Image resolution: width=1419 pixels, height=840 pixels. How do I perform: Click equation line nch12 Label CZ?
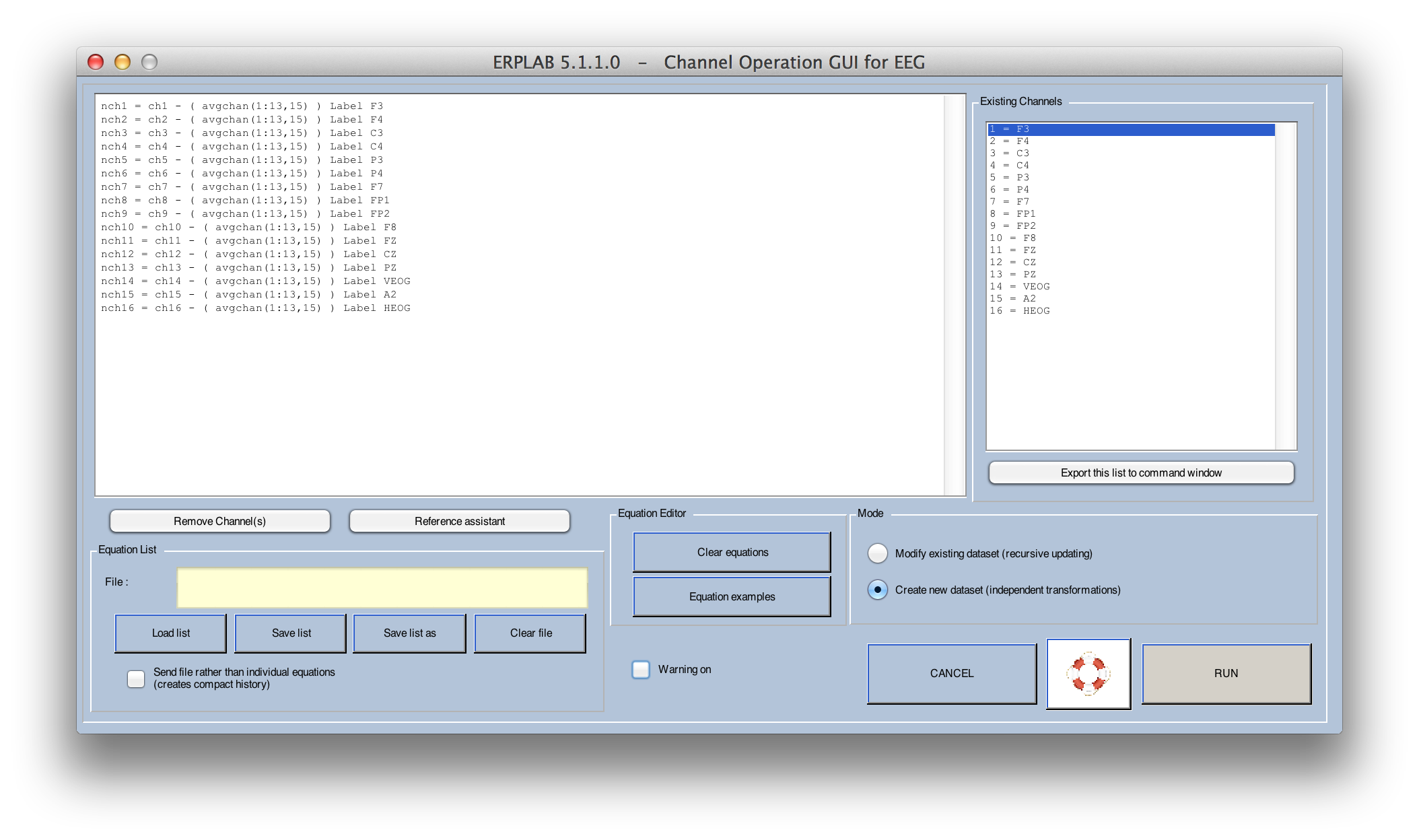(x=248, y=254)
